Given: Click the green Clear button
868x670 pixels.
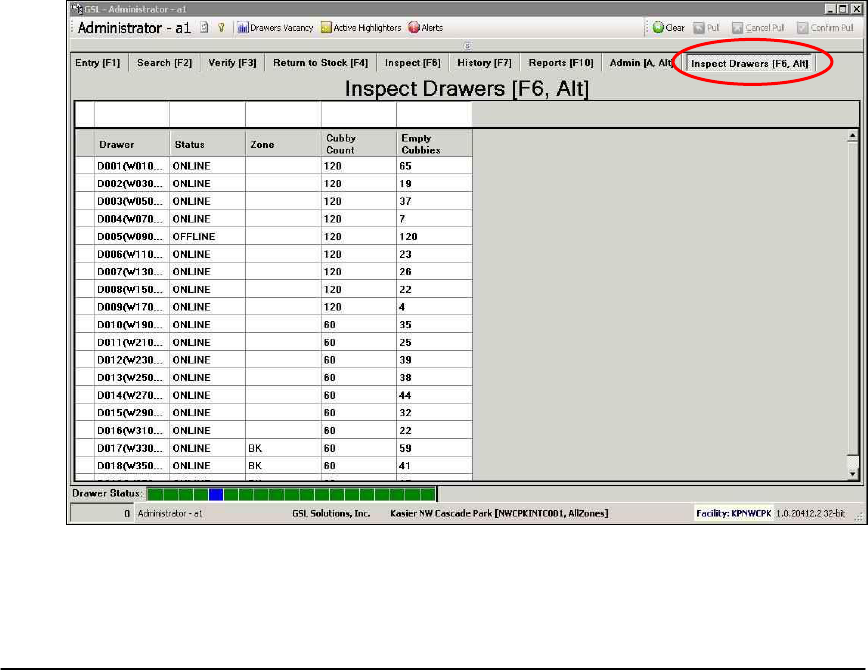Looking at the screenshot, I should click(668, 28).
